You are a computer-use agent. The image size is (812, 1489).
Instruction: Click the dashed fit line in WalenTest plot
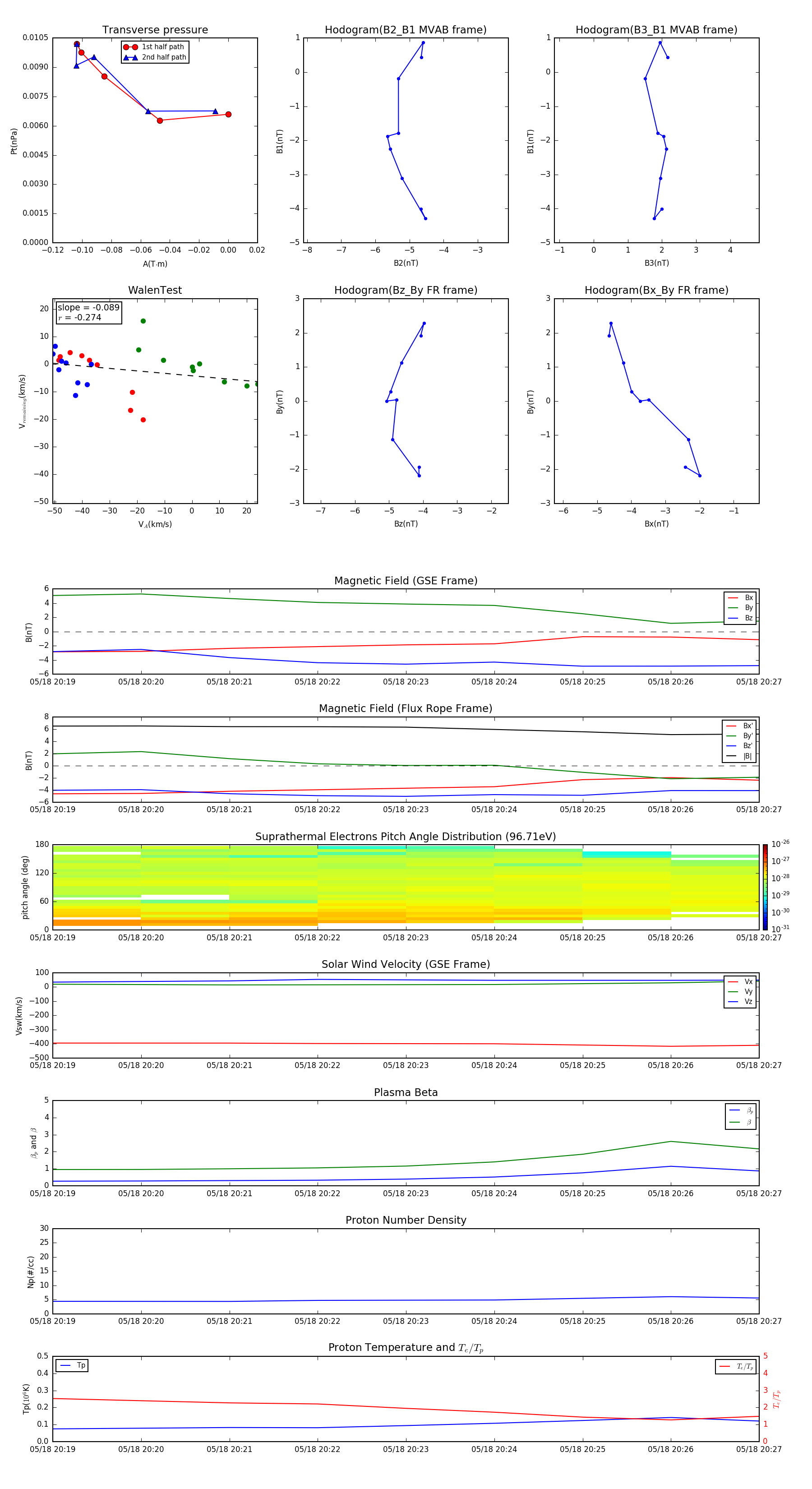pos(155,373)
